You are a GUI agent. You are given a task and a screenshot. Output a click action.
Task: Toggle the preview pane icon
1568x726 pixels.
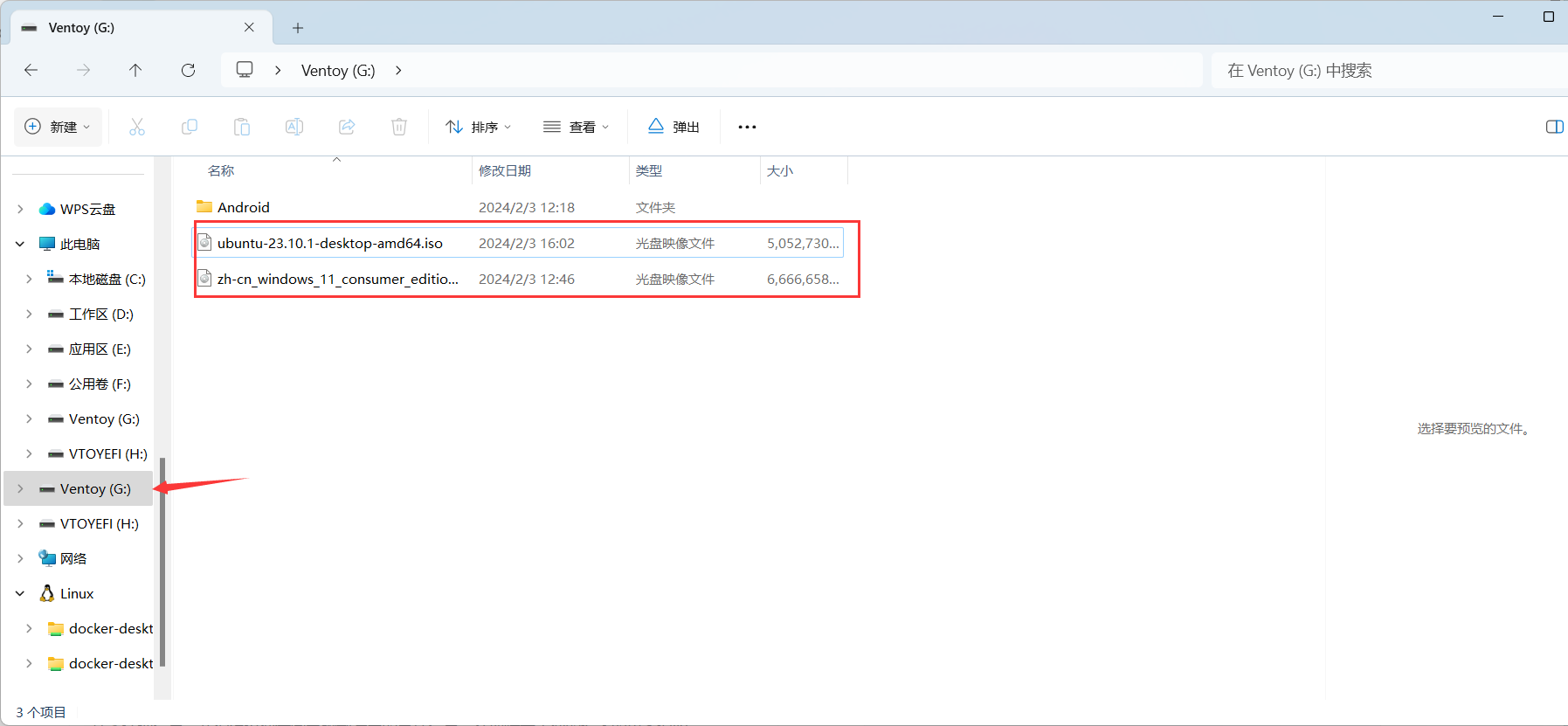(x=1554, y=127)
